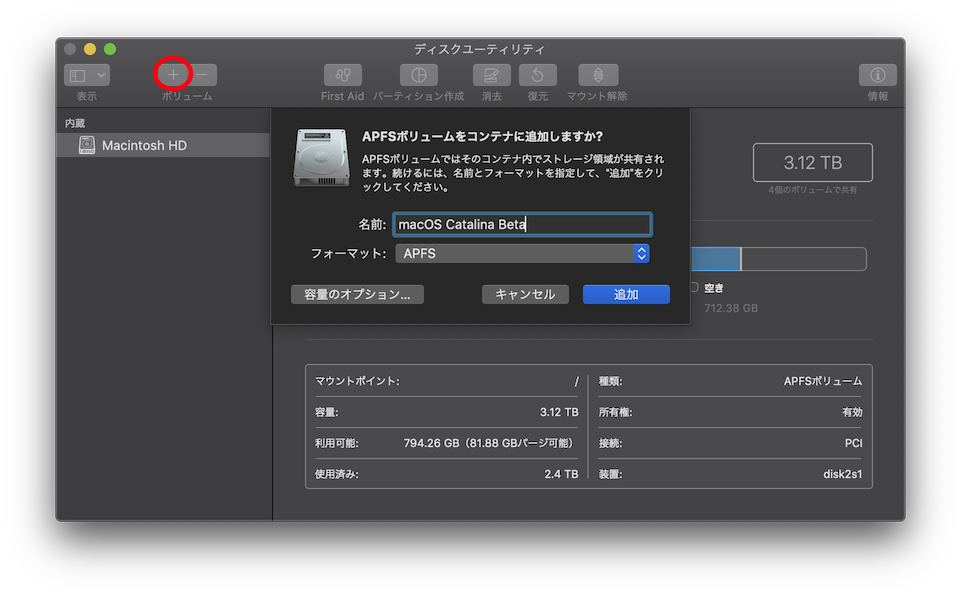The height and width of the screenshot is (595, 961).
Task: Click the Macintosh HD disk icon in sidebar
Action: pos(87,145)
